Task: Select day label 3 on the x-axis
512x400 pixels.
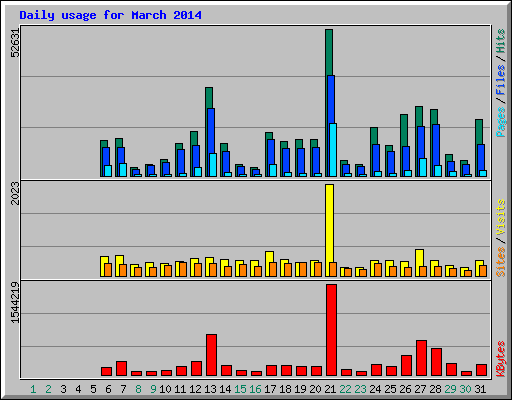Action: coord(63,389)
